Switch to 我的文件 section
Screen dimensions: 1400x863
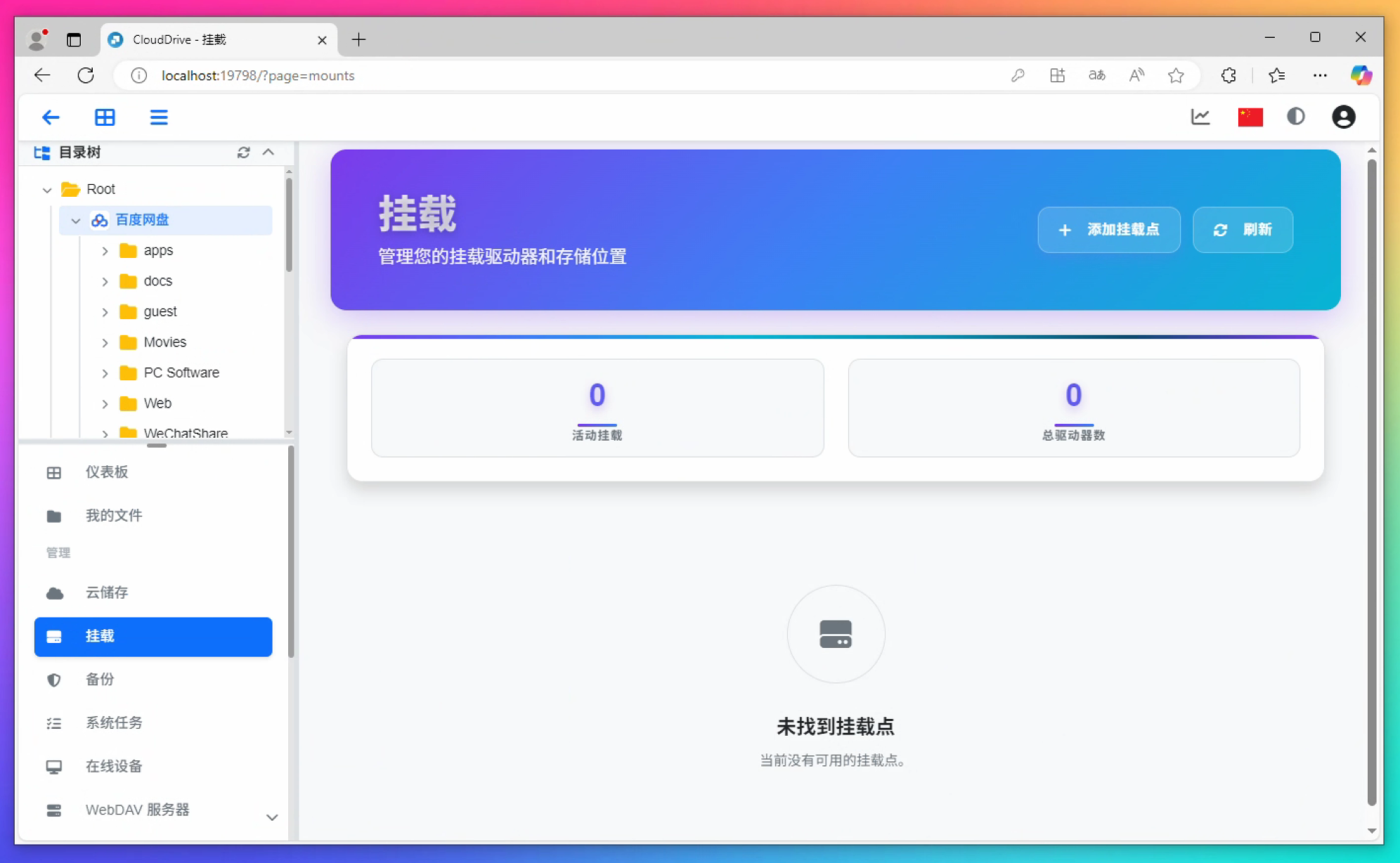114,515
